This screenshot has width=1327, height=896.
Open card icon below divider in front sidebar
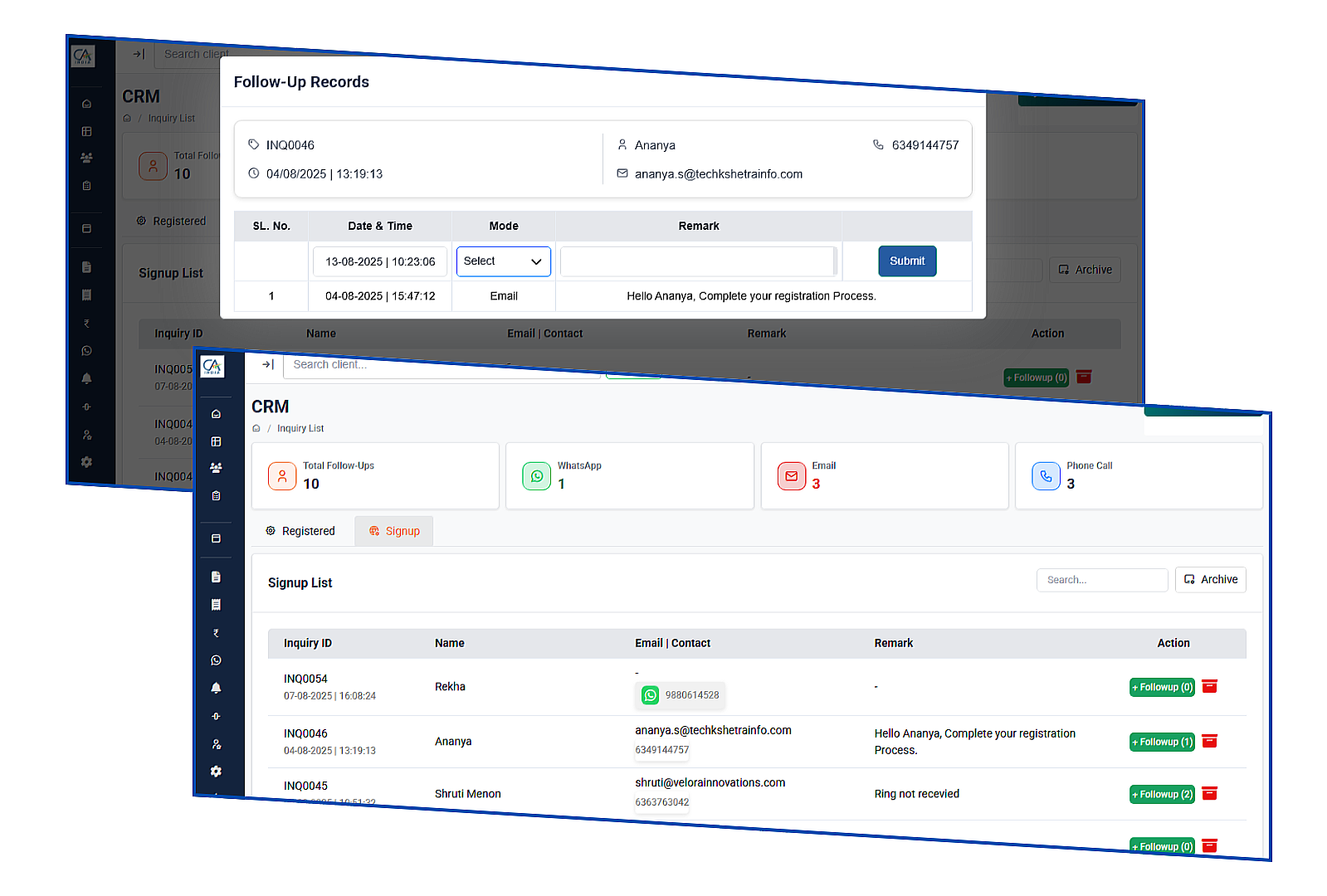tap(216, 538)
